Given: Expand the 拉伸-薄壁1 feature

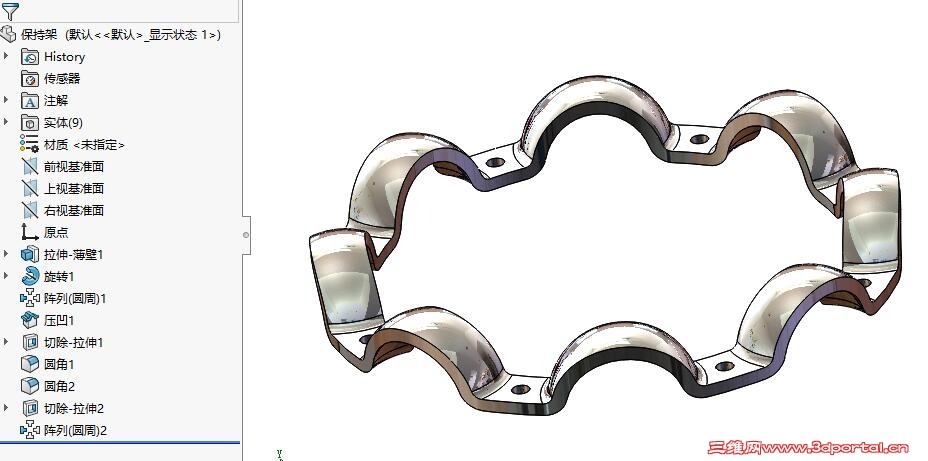Looking at the screenshot, I should (7, 254).
